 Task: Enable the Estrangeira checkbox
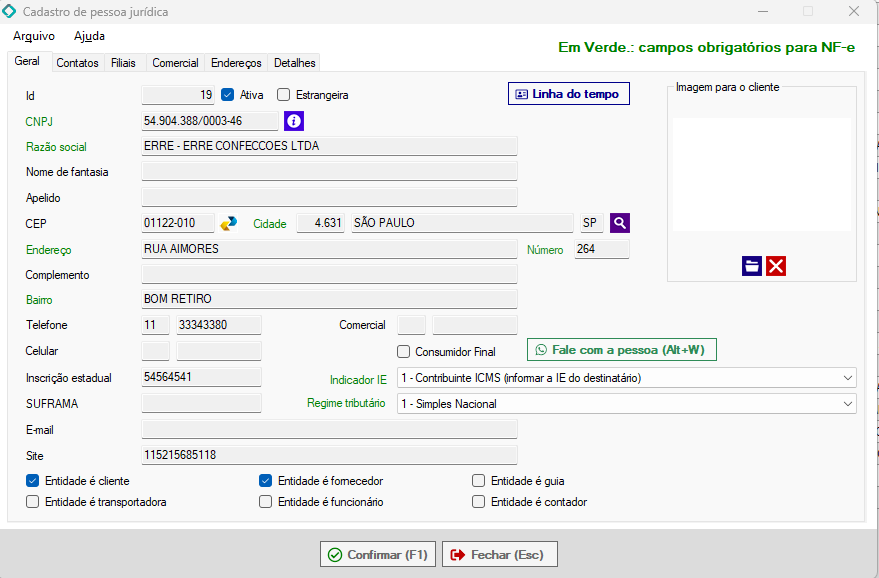pyautogui.click(x=284, y=95)
